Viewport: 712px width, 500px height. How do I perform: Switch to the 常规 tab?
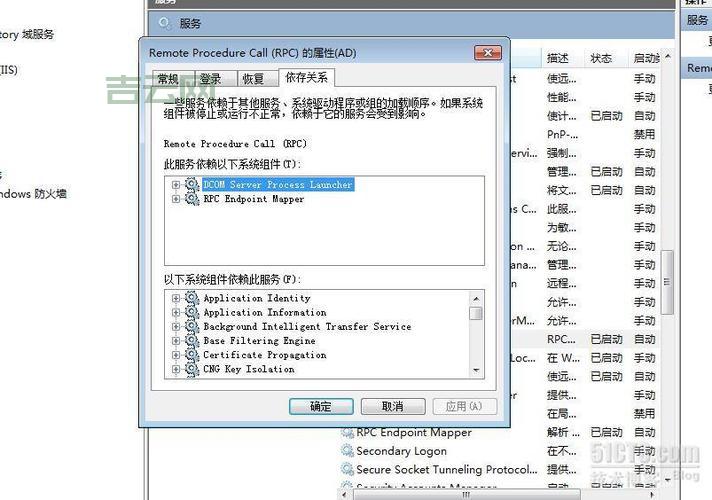(x=173, y=79)
